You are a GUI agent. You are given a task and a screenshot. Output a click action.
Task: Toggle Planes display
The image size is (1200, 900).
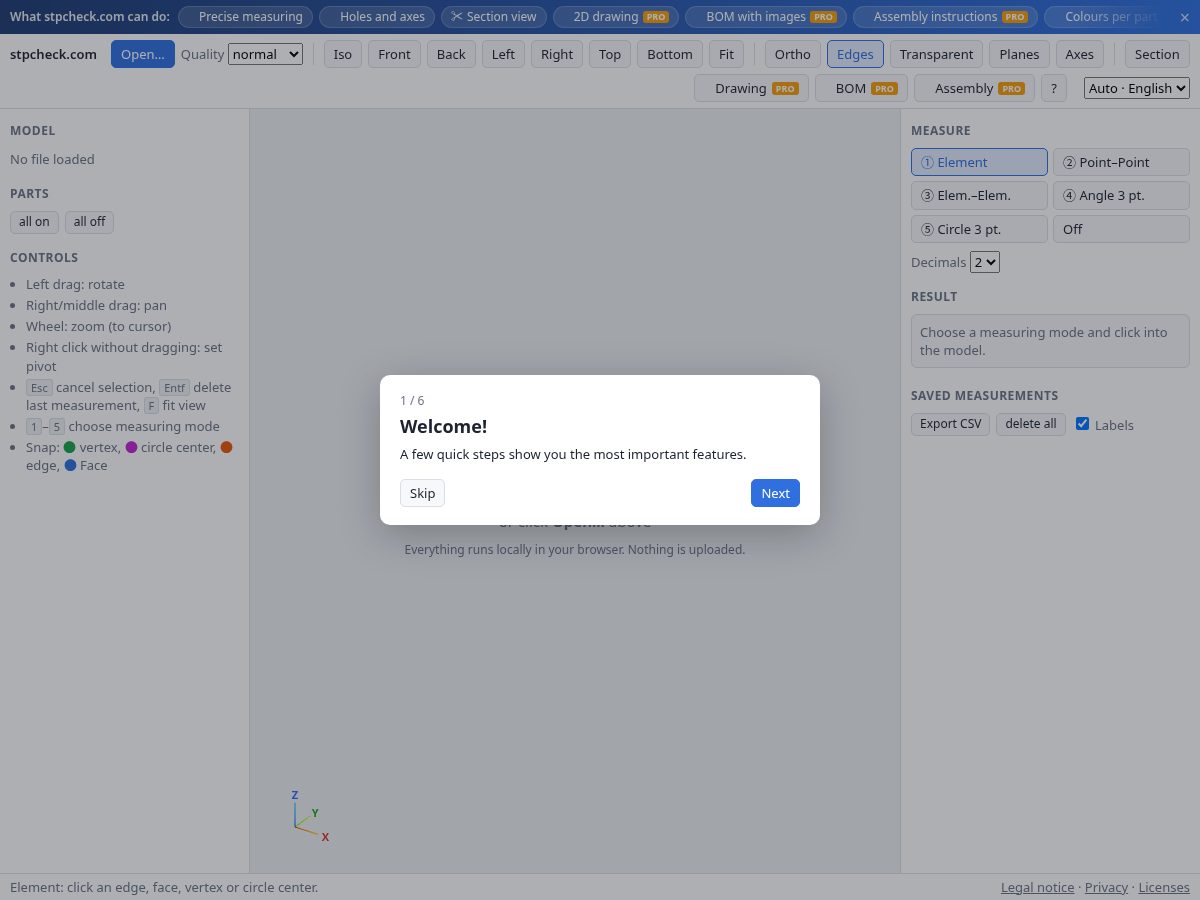tap(1019, 54)
